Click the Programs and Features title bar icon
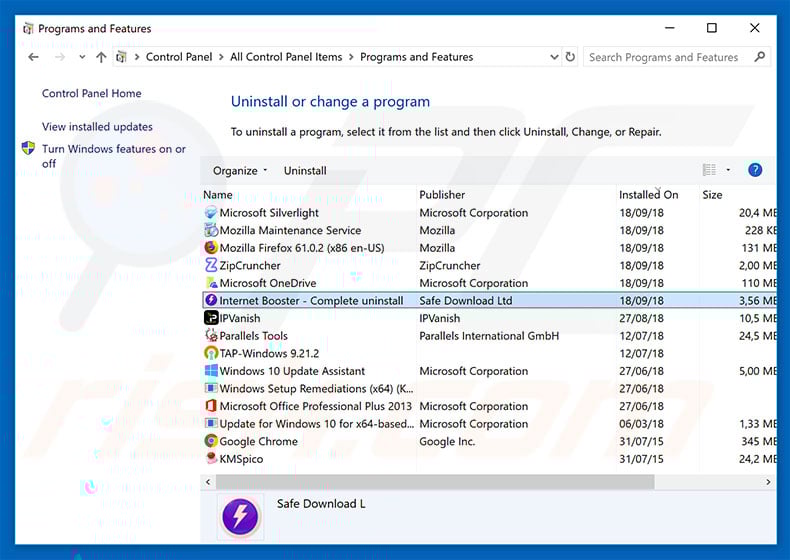 click(x=28, y=28)
